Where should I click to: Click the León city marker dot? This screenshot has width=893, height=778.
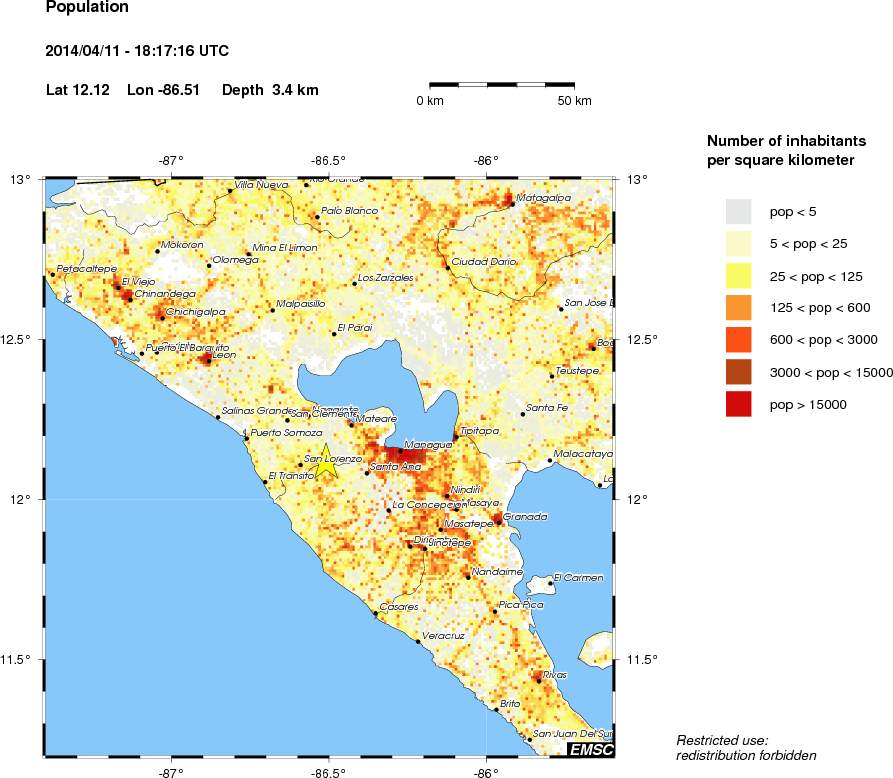pyautogui.click(x=209, y=361)
